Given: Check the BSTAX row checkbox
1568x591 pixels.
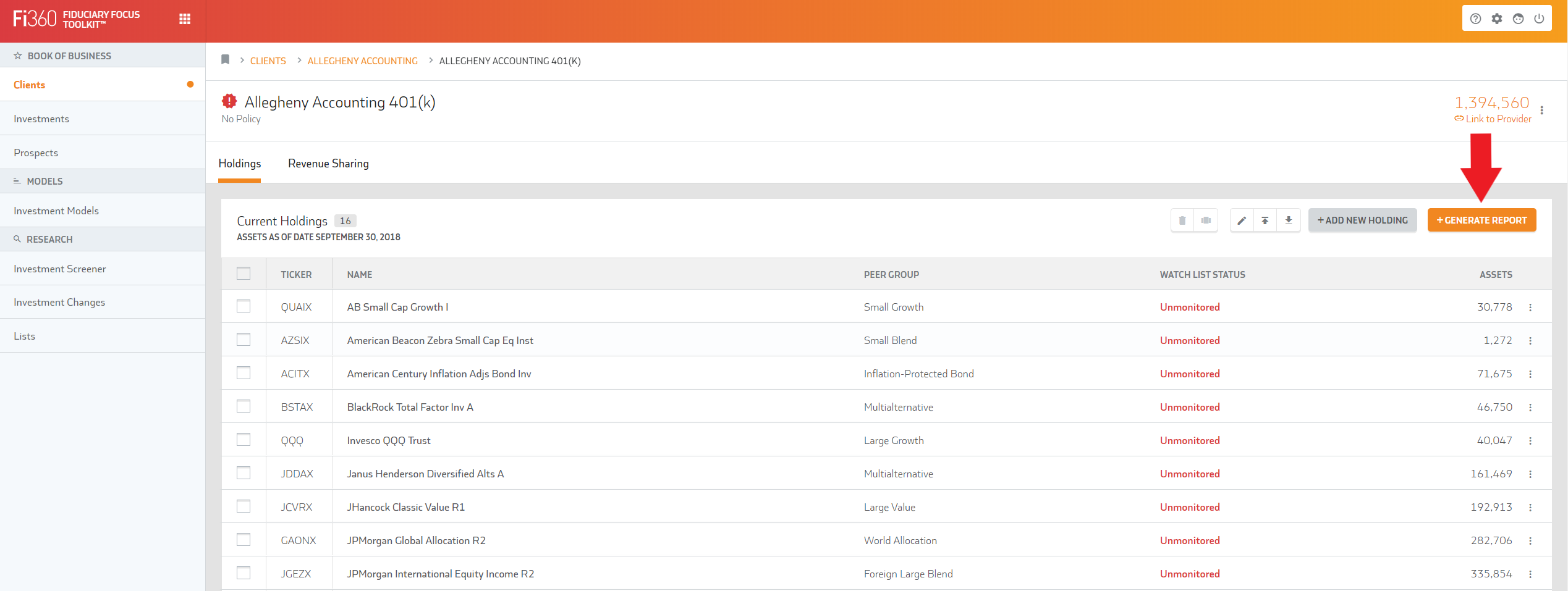Looking at the screenshot, I should point(244,406).
